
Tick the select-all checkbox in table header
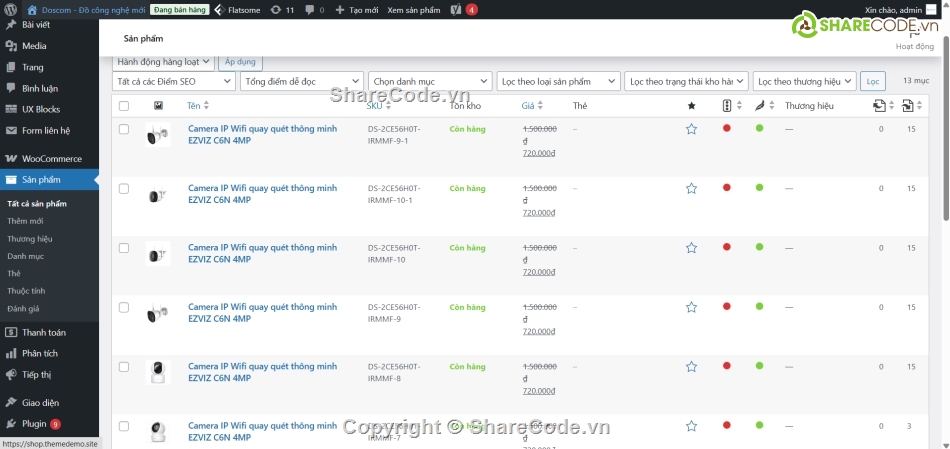[x=124, y=106]
